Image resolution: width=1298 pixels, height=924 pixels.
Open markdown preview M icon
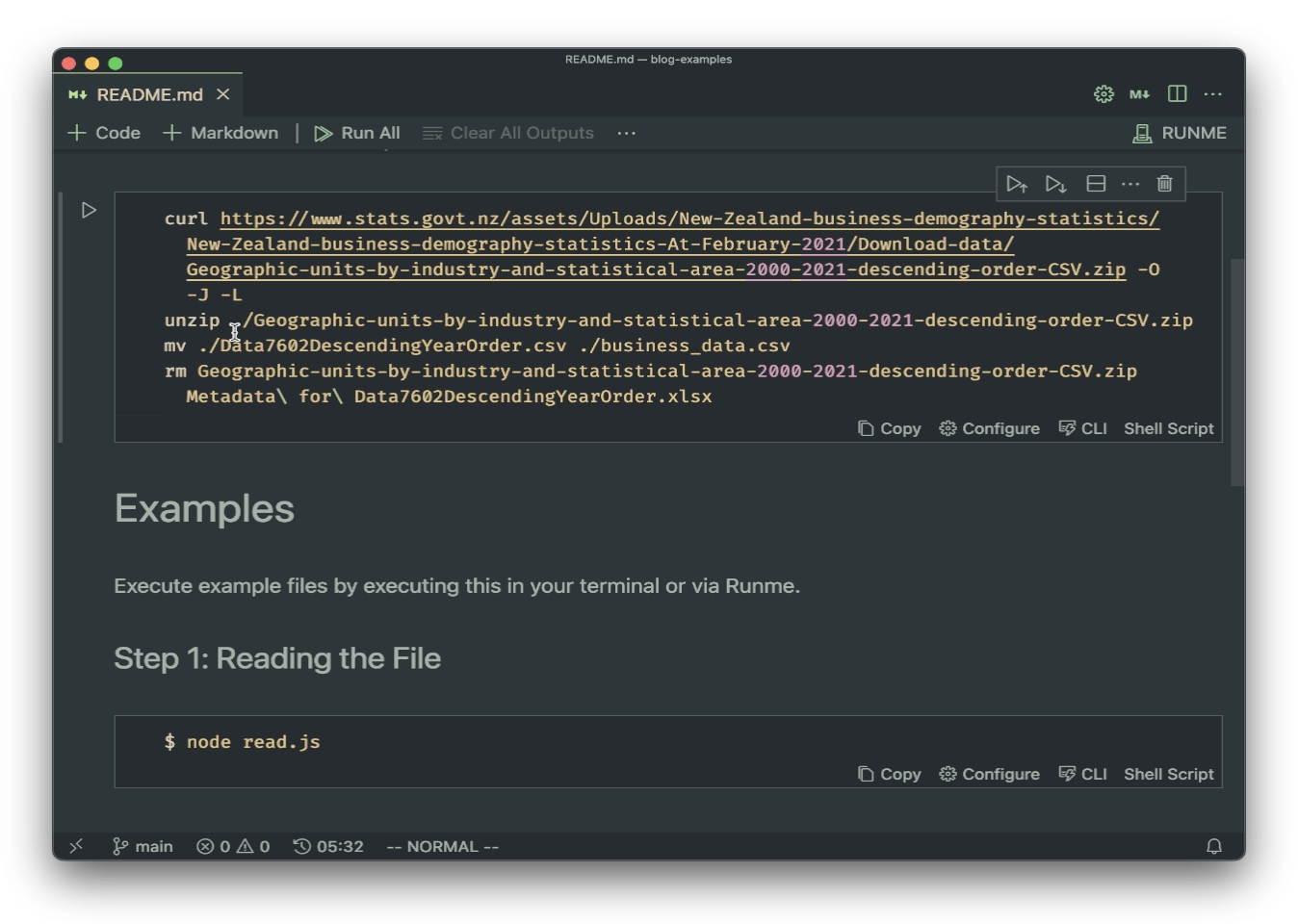pyautogui.click(x=1140, y=93)
